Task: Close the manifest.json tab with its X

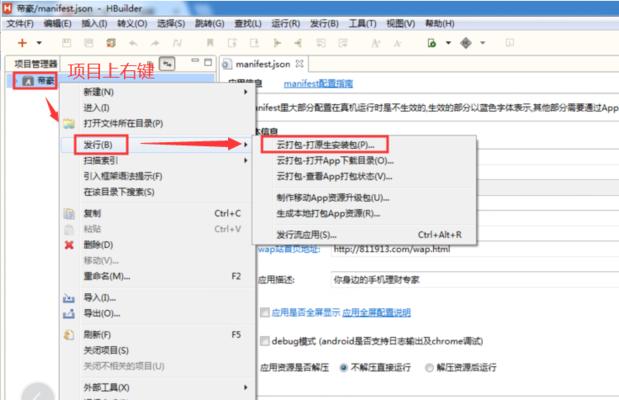Action: (x=300, y=64)
